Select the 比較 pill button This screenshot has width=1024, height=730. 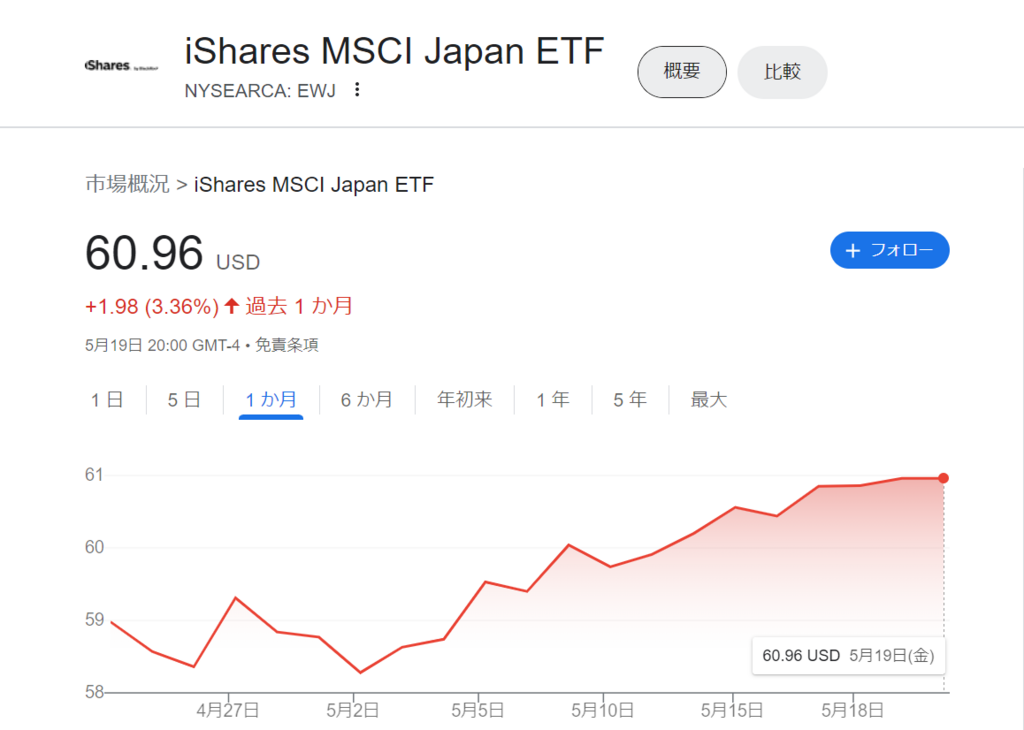click(782, 72)
